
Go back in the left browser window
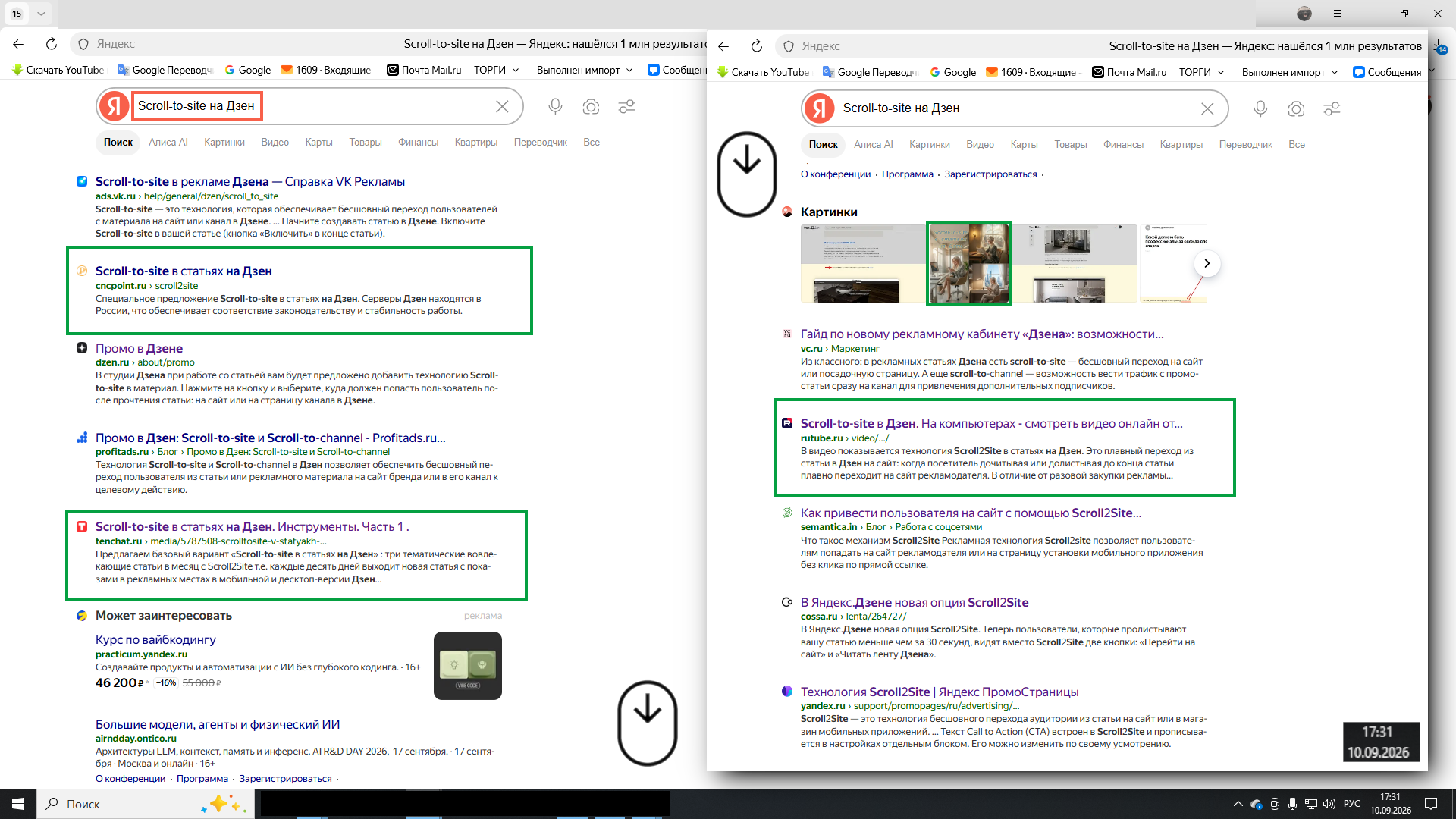click(x=19, y=44)
